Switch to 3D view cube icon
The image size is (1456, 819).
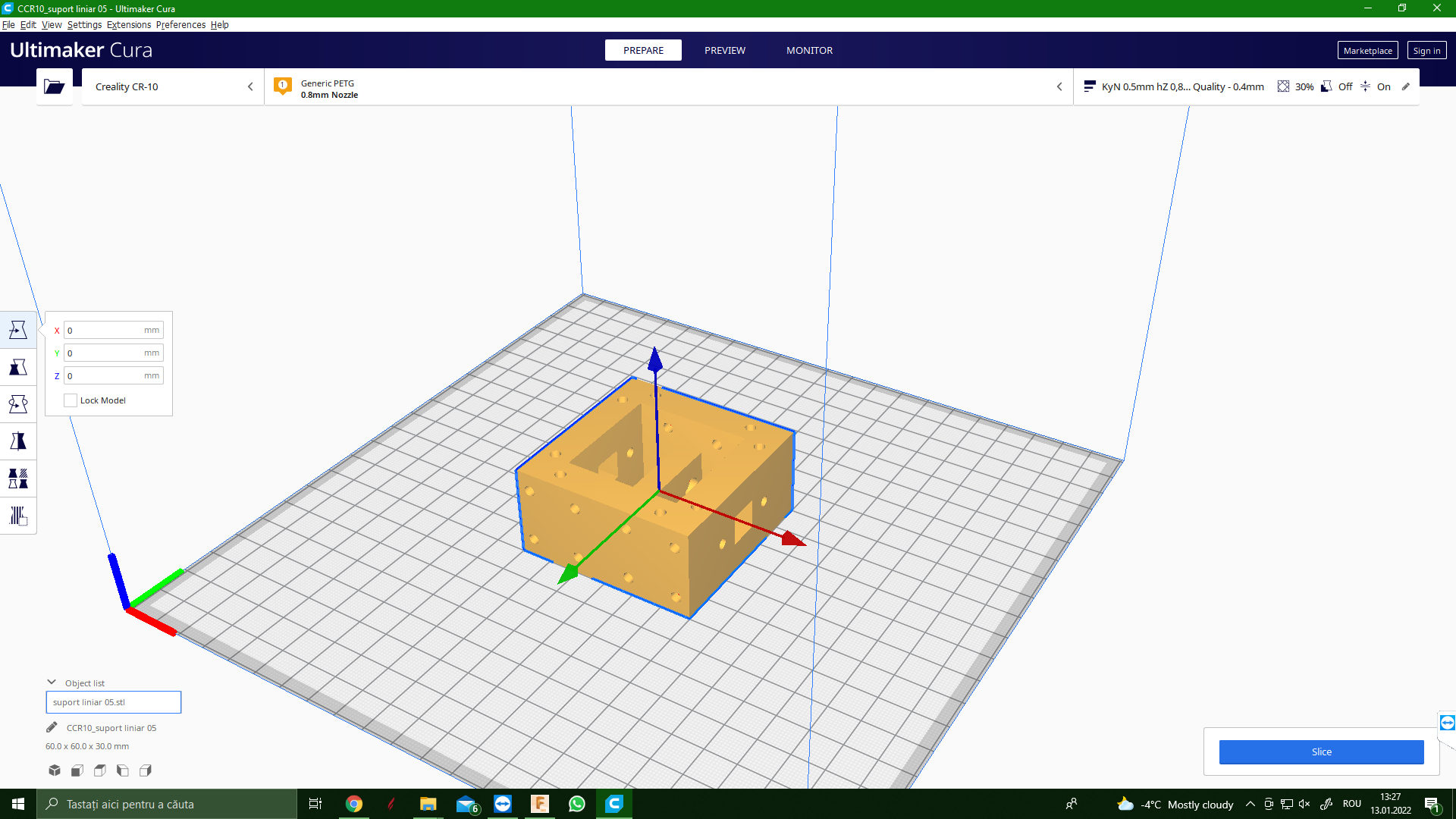coord(55,770)
